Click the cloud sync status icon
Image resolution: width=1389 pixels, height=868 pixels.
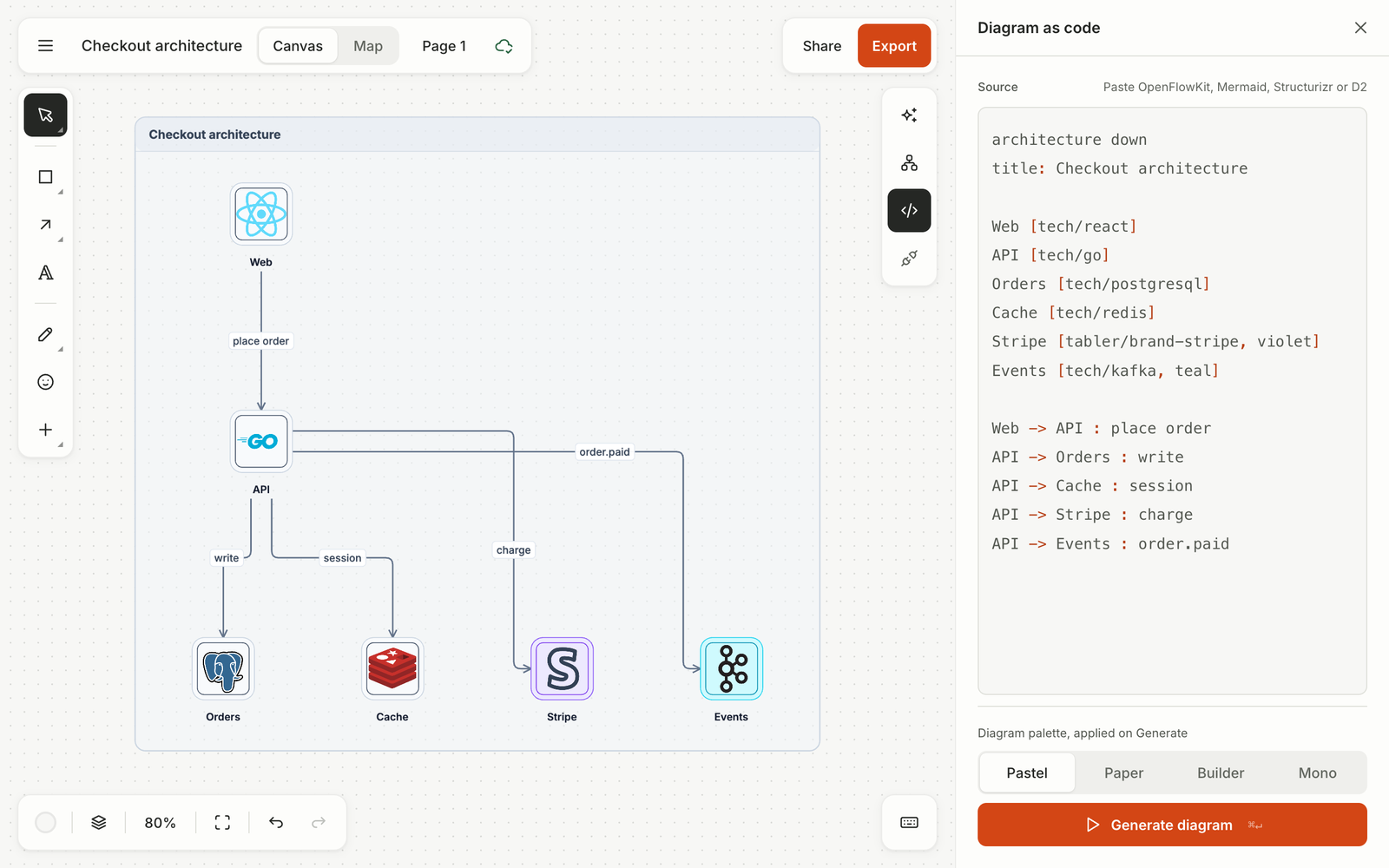click(504, 46)
